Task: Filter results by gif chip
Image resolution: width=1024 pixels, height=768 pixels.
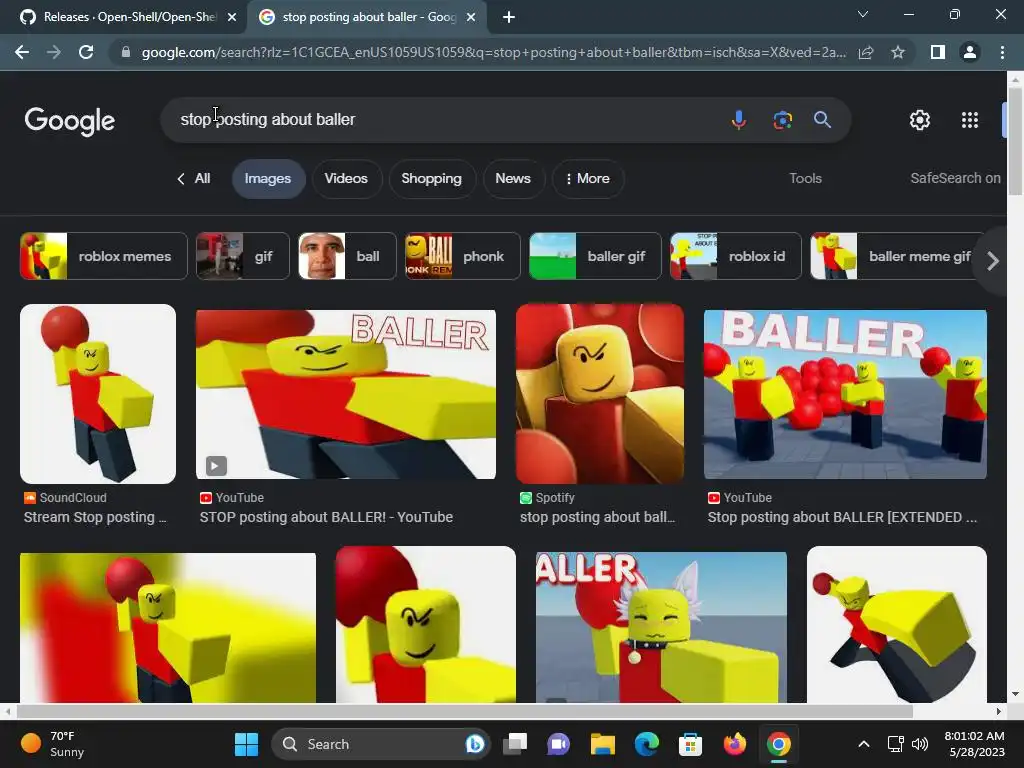Action: point(243,256)
